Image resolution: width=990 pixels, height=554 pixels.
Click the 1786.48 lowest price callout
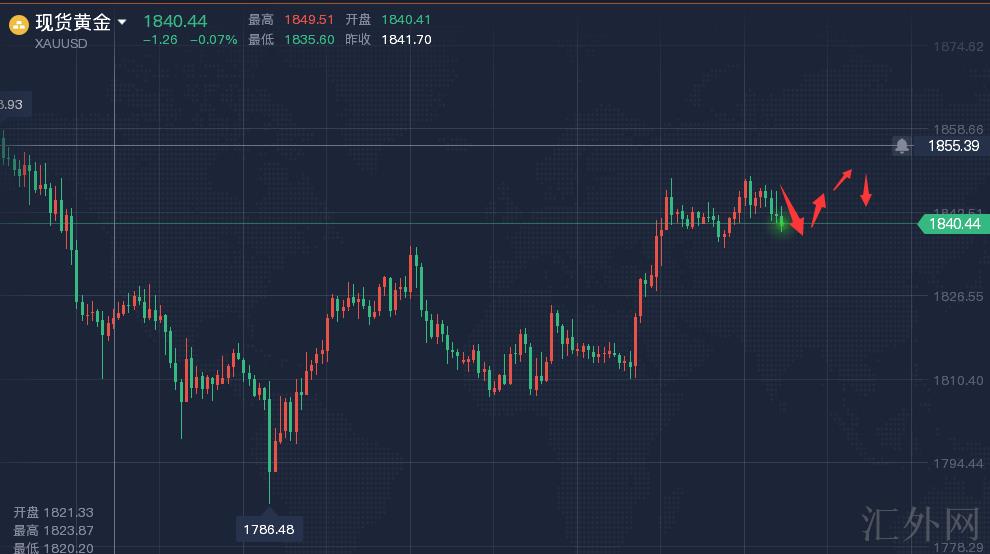click(270, 529)
